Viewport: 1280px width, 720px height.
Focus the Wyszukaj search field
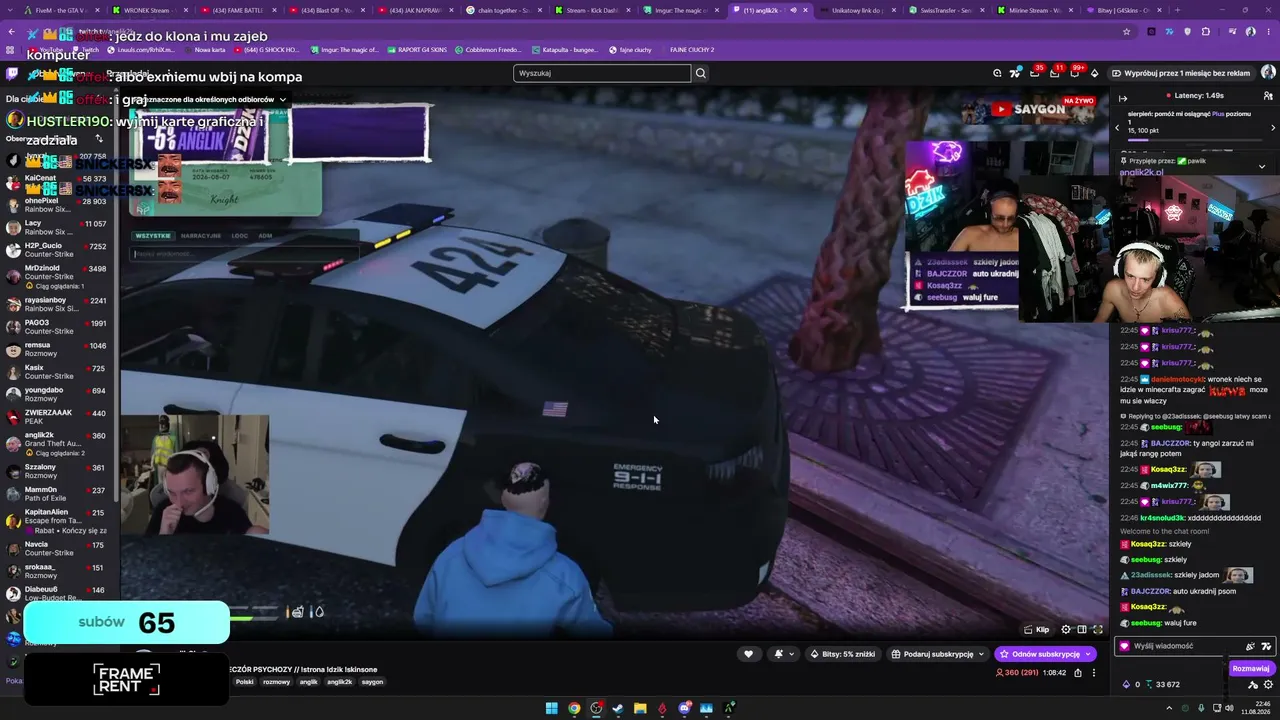602,73
